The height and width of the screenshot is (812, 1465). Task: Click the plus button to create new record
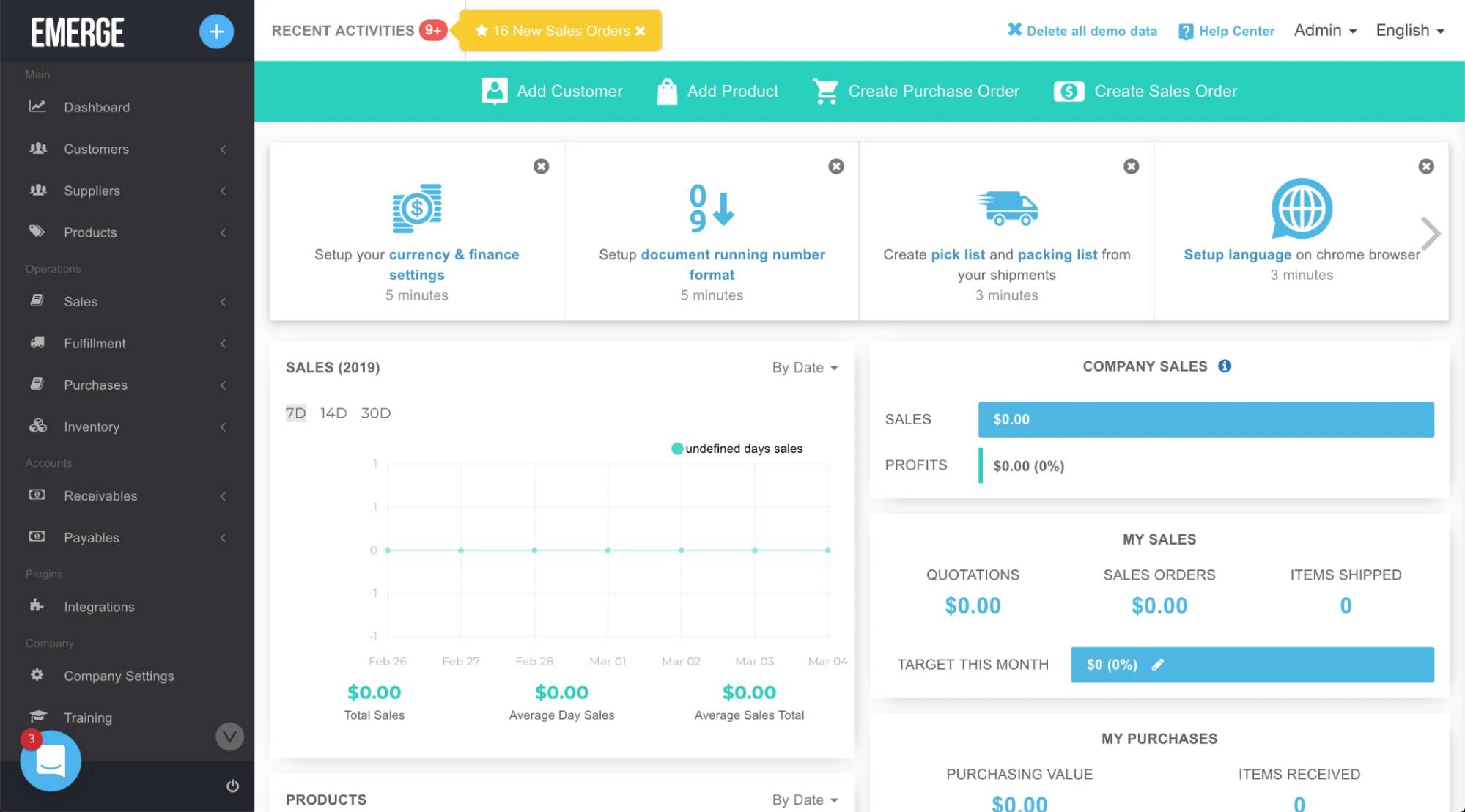pos(215,31)
